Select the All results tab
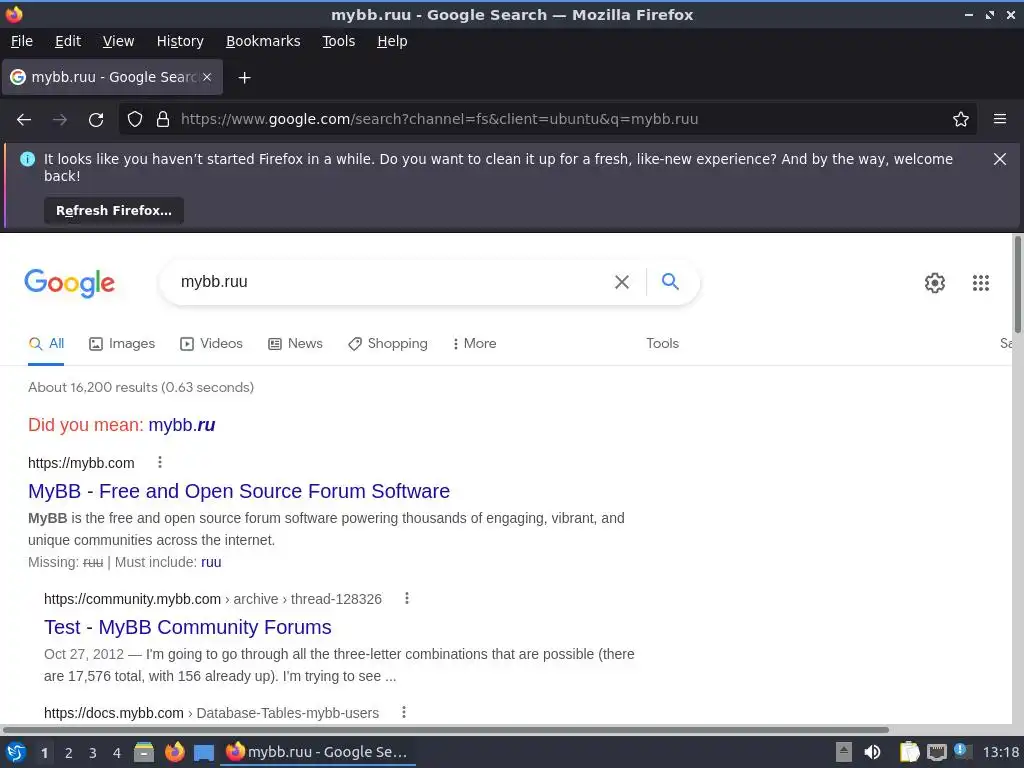The image size is (1024, 768). (46, 344)
